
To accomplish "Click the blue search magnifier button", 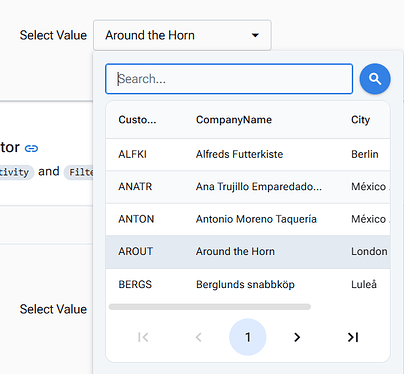I will pyautogui.click(x=375, y=79).
